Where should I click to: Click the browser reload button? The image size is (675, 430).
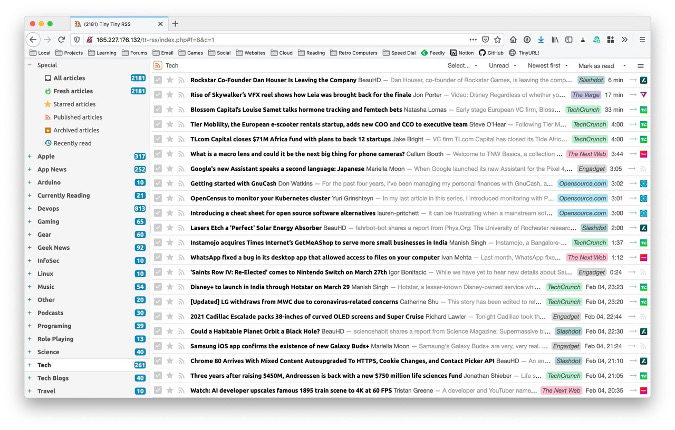[x=61, y=38]
